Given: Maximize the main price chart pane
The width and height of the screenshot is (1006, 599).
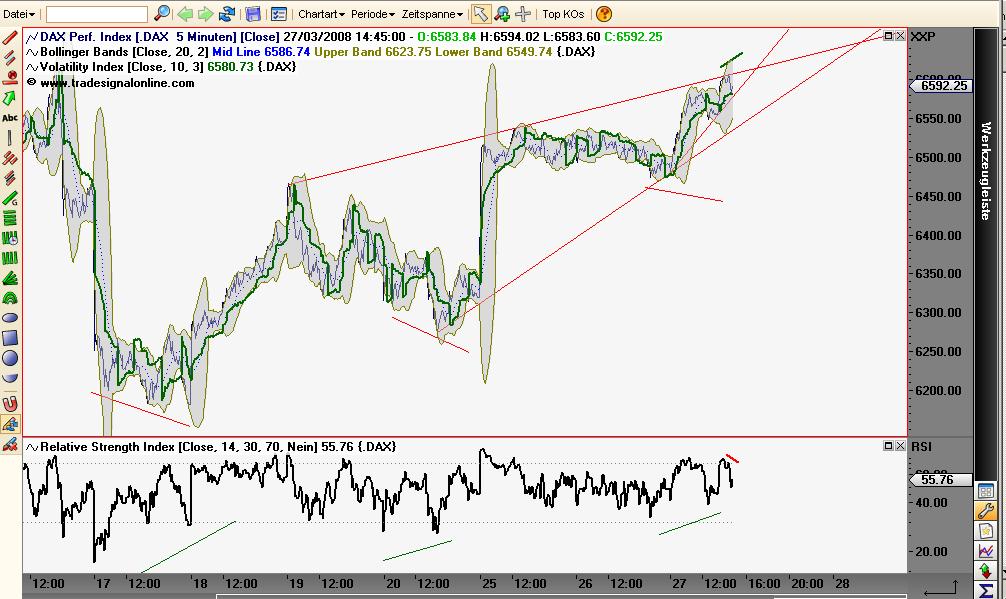Looking at the screenshot, I should point(889,36).
